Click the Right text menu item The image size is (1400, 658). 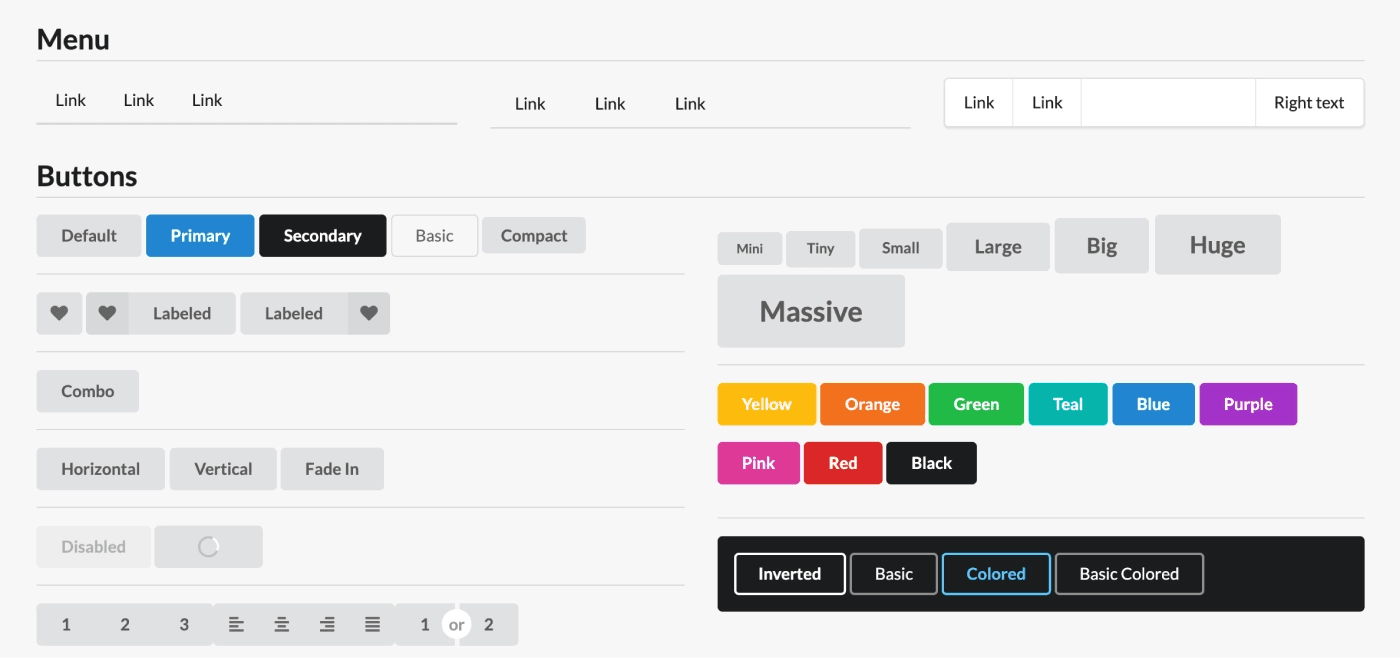1308,103
